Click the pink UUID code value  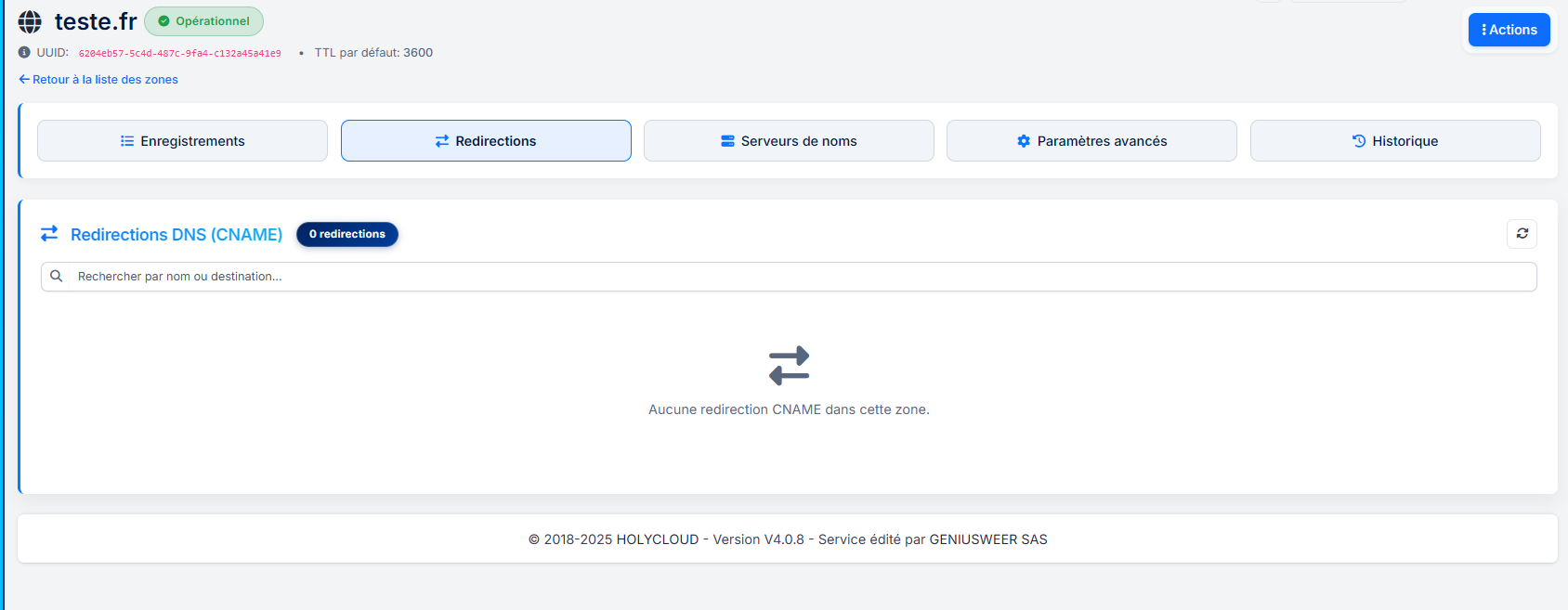[x=179, y=54]
